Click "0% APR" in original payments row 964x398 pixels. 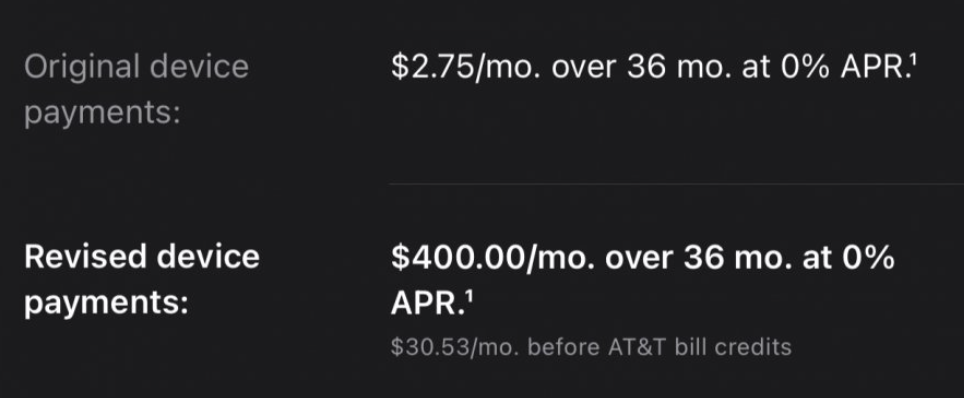tap(842, 67)
